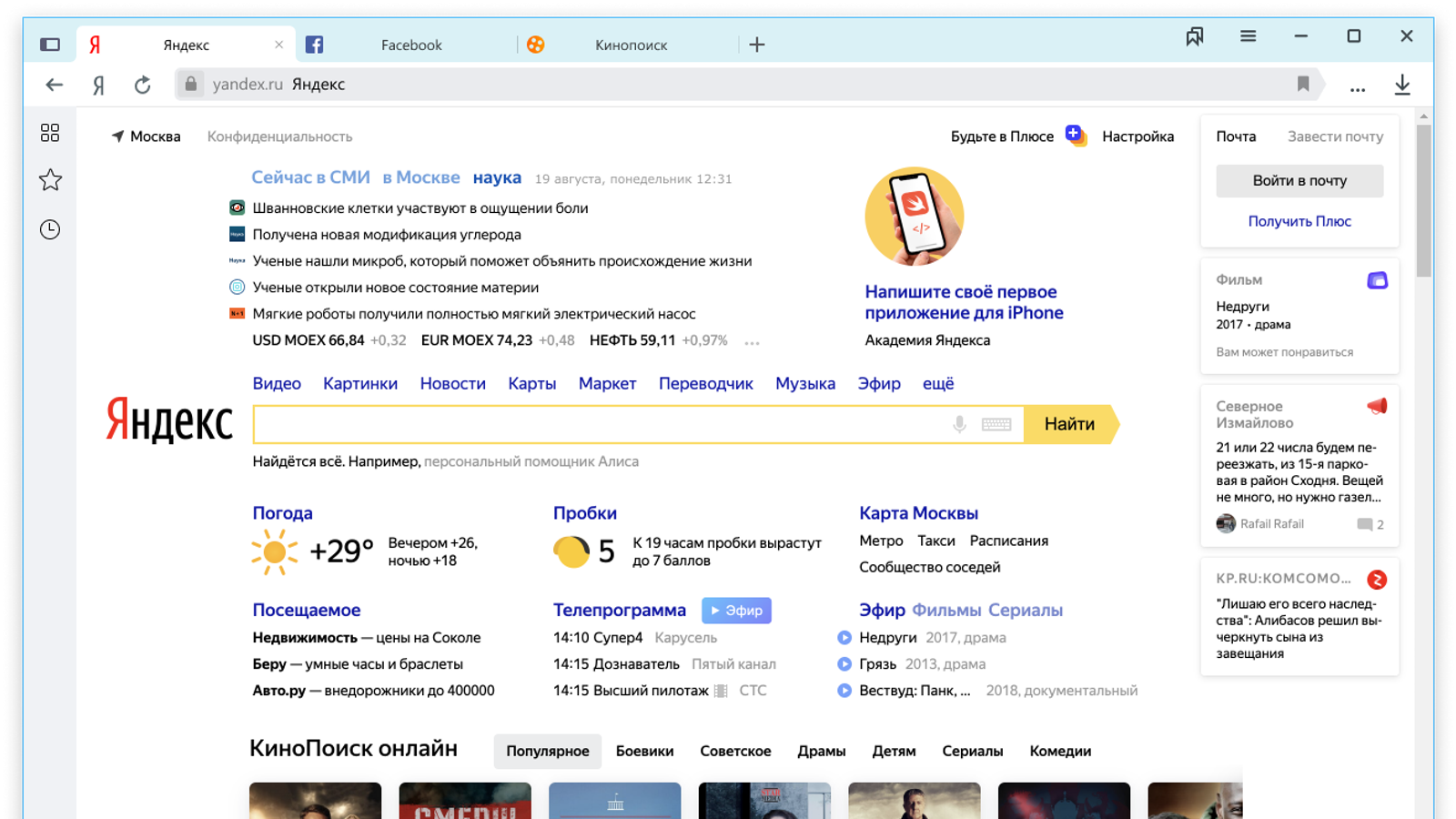Play Недруги via its round play icon

click(844, 638)
